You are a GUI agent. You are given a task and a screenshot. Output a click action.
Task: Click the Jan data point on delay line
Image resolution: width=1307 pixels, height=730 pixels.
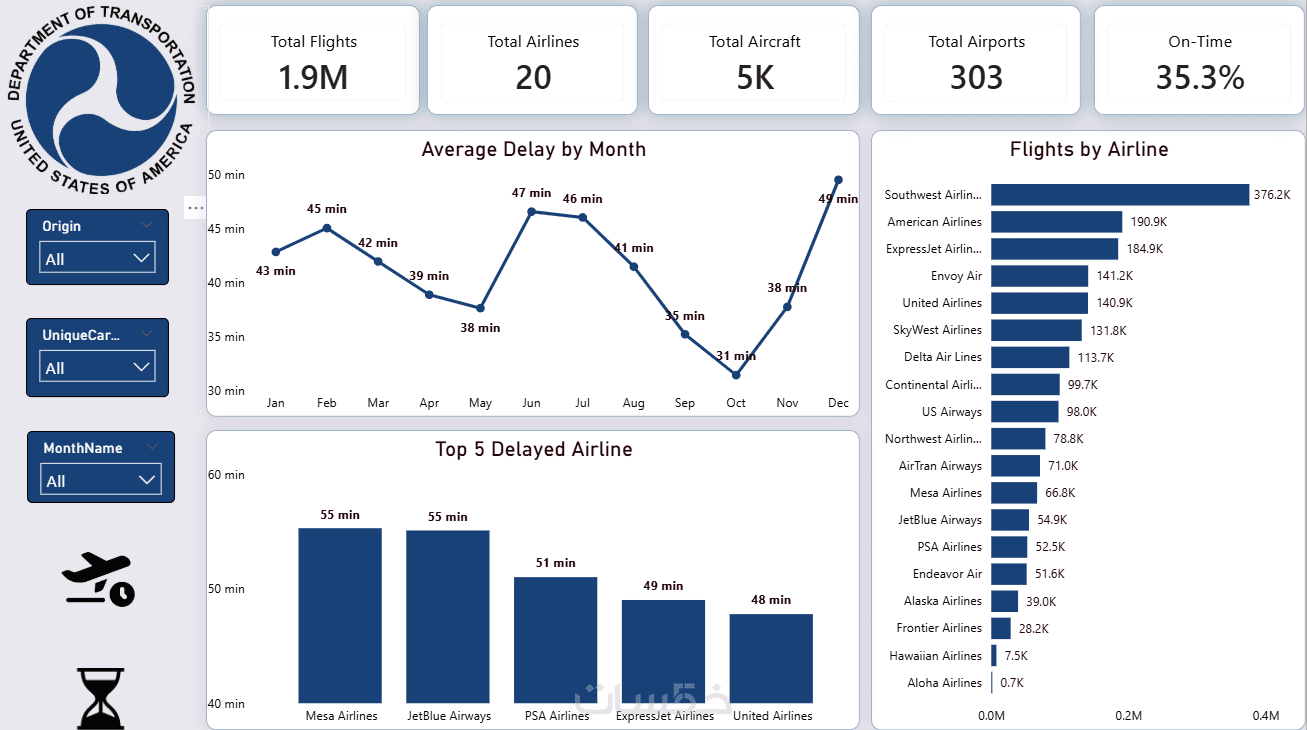tap(276, 252)
